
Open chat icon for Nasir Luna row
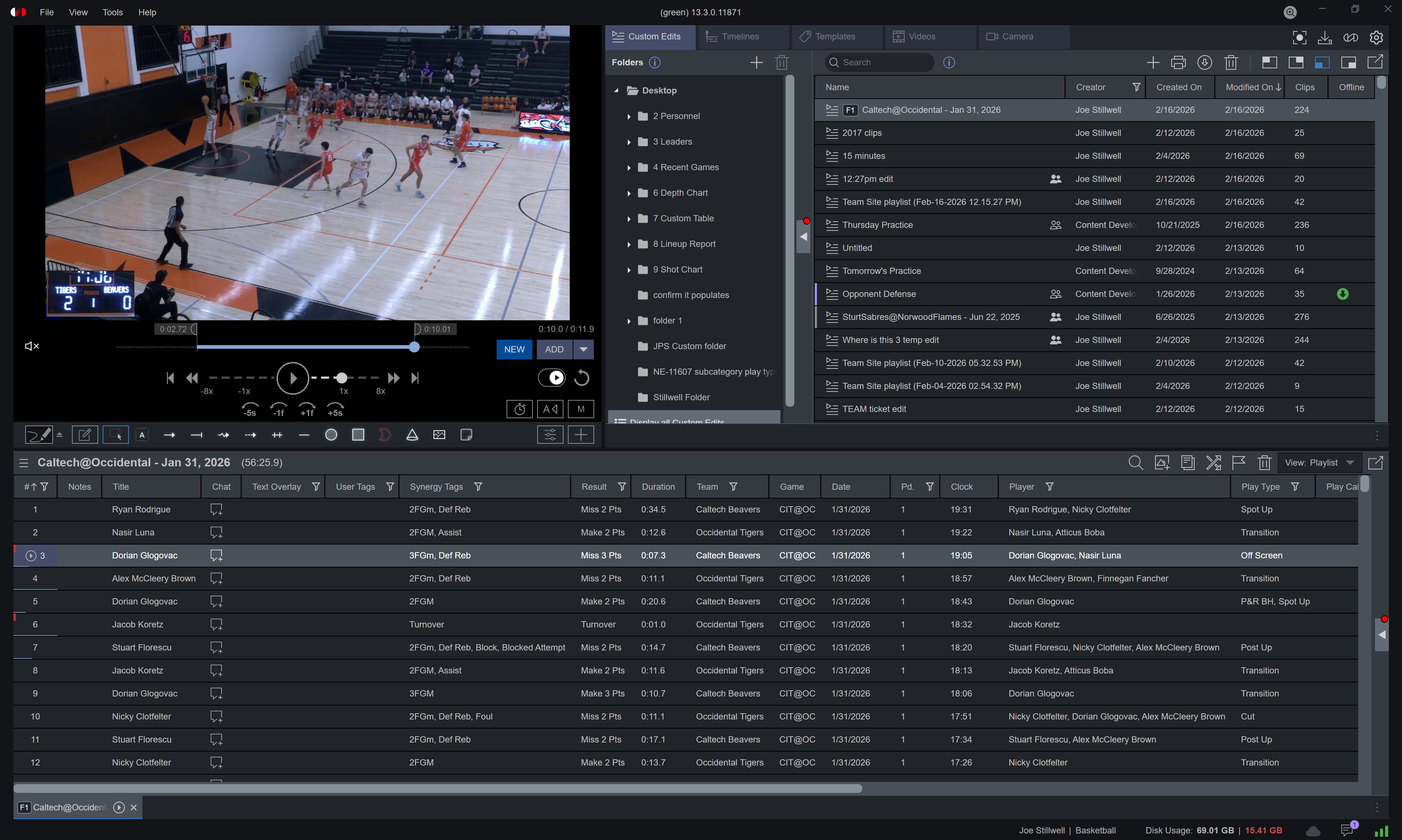(x=215, y=532)
